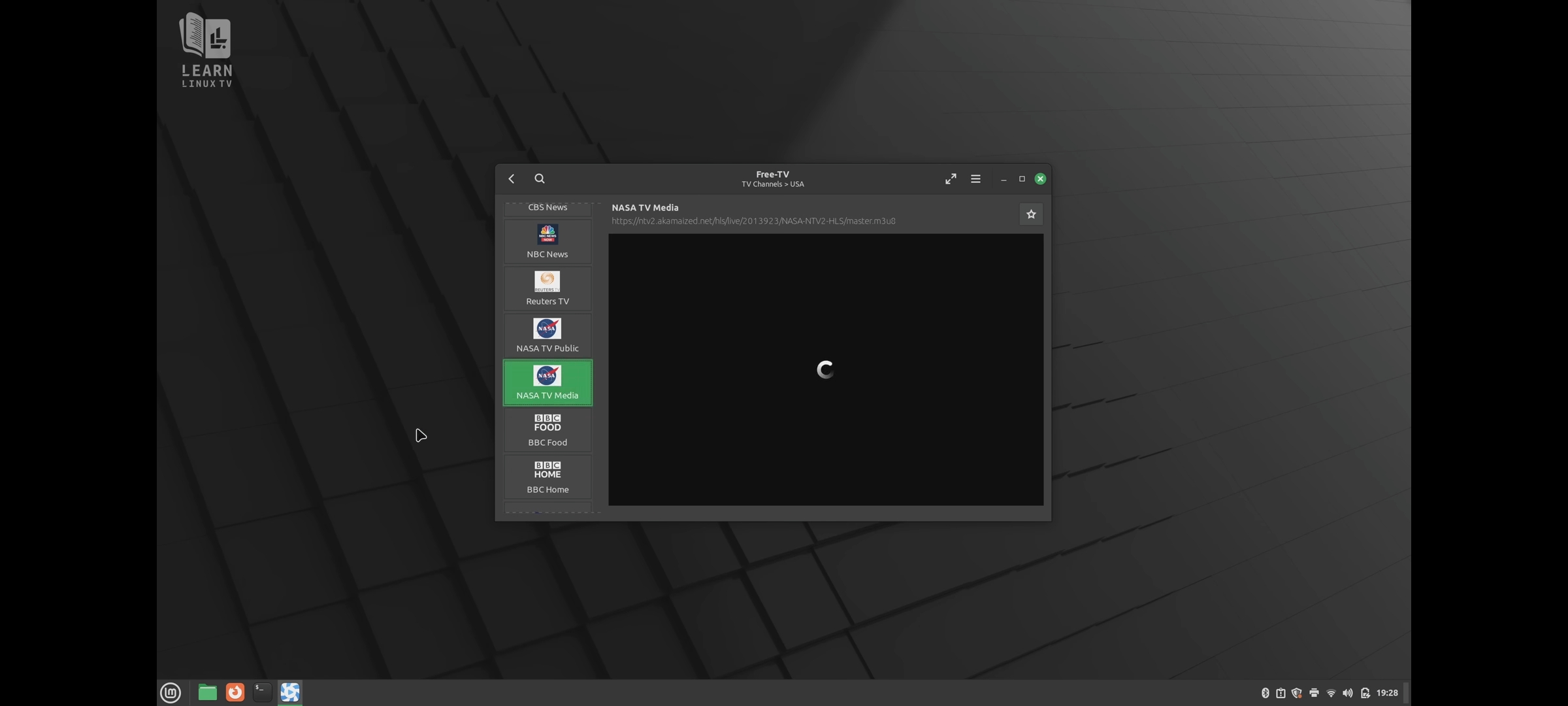Add NASA TV Media to favorites
This screenshot has height=706, width=1568.
1031,214
